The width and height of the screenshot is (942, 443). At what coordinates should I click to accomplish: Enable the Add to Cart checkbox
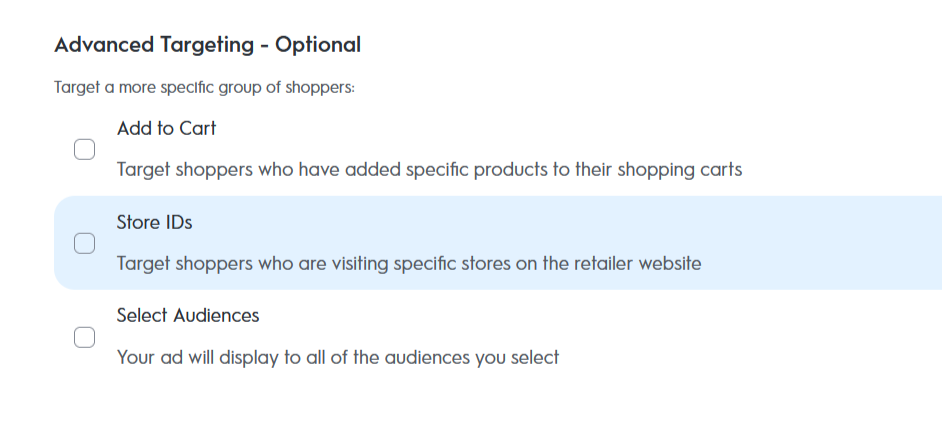(84, 150)
